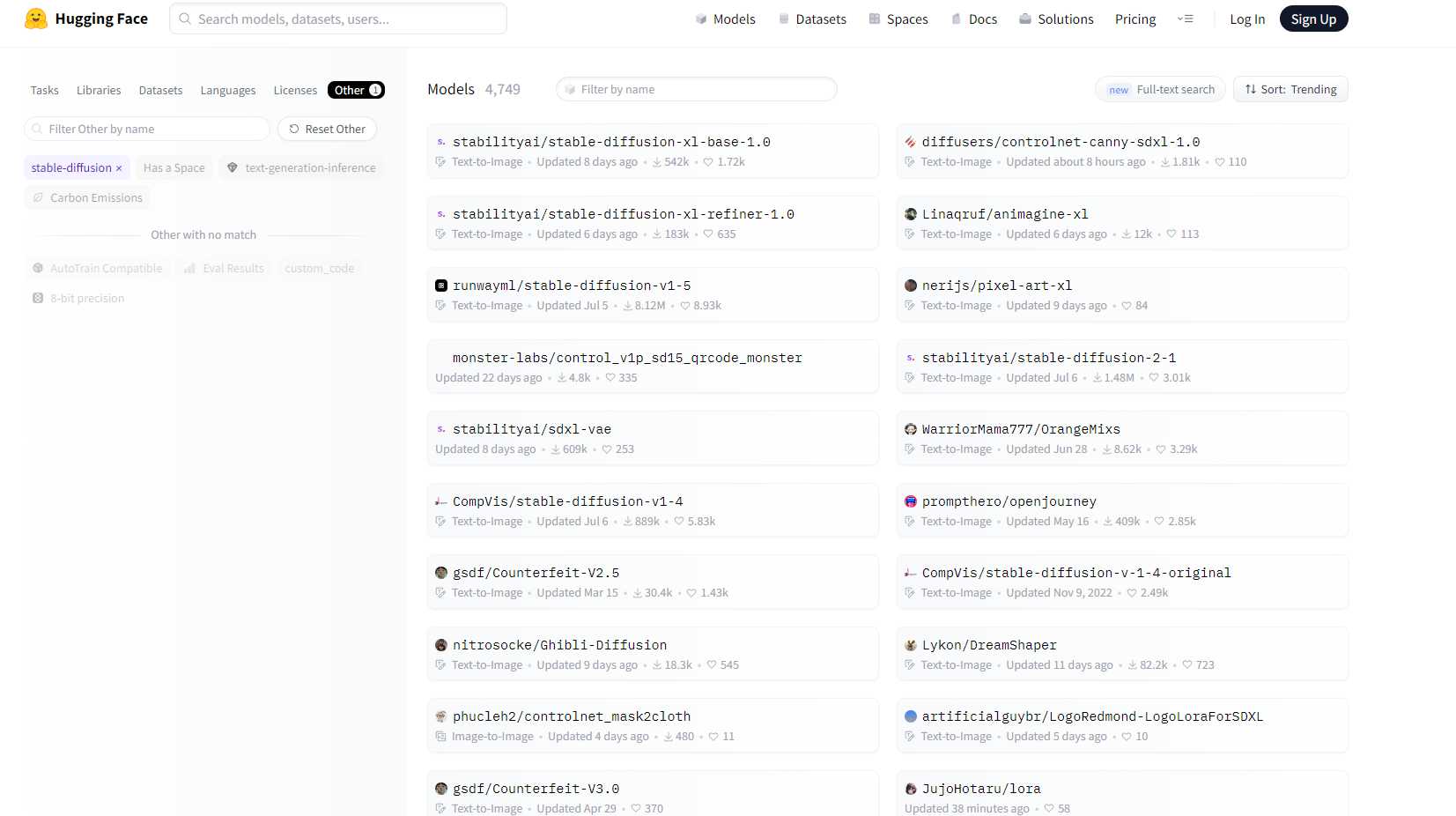Click the diffusers avatar icon
Screen dimensions: 1456x816
pyautogui.click(x=911, y=142)
